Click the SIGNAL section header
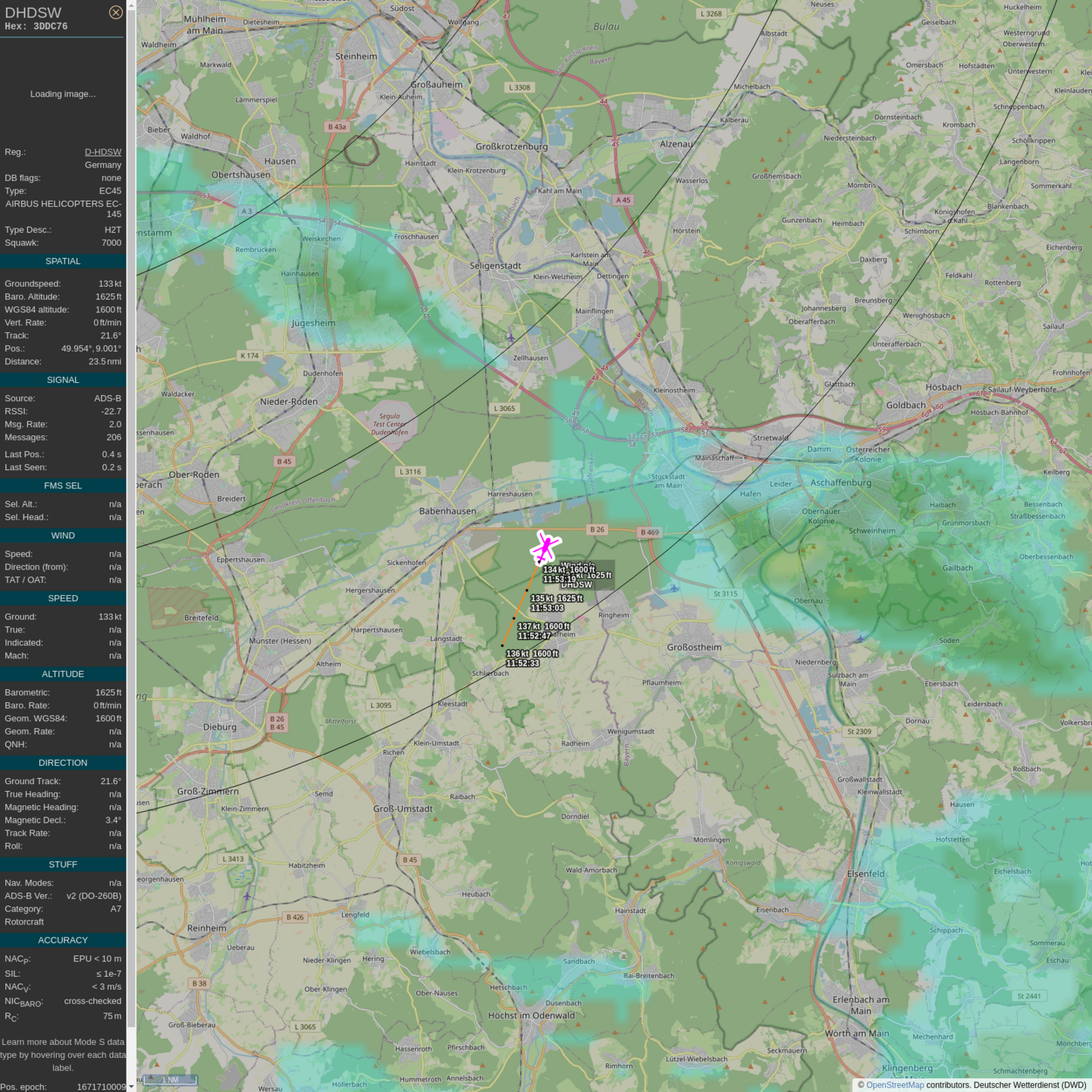The width and height of the screenshot is (1092, 1092). pos(63,380)
